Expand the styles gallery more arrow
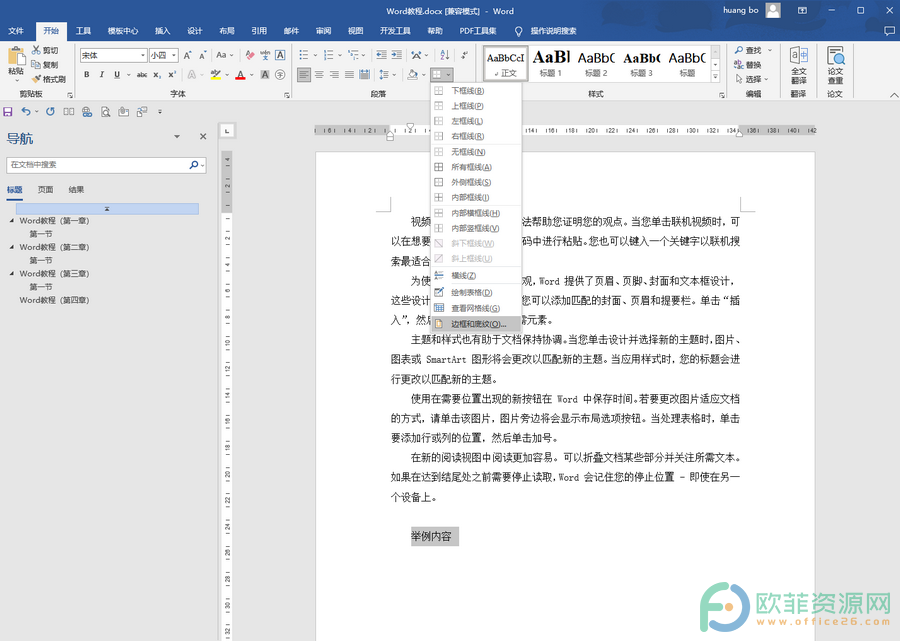This screenshot has width=900, height=641. [x=715, y=76]
